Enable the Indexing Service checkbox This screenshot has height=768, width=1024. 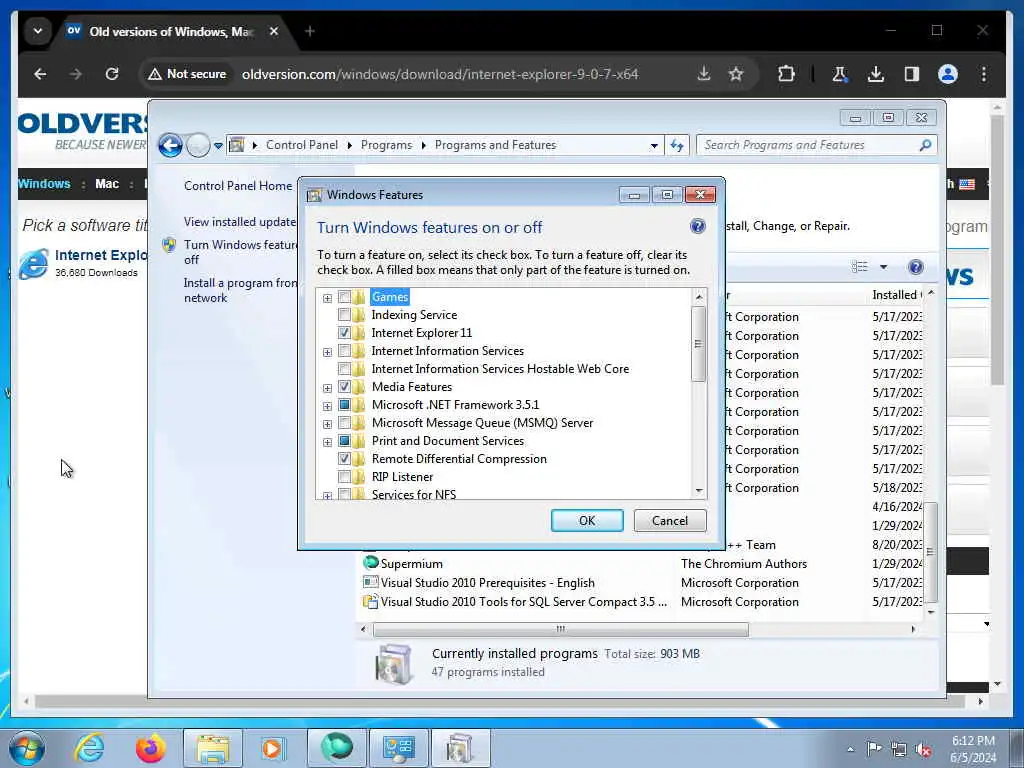(x=344, y=315)
